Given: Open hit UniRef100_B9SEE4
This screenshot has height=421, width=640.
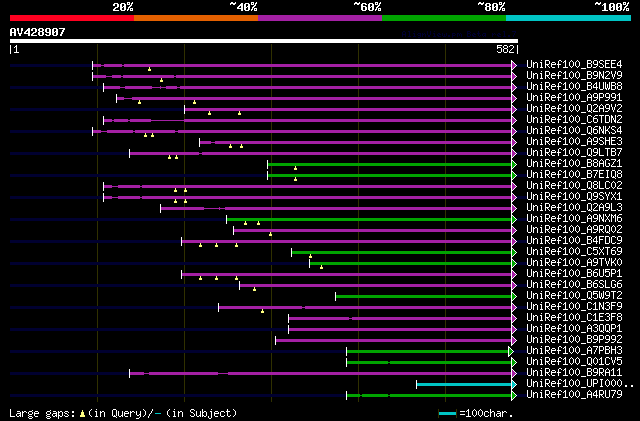Looking at the screenshot, I should [x=574, y=65].
